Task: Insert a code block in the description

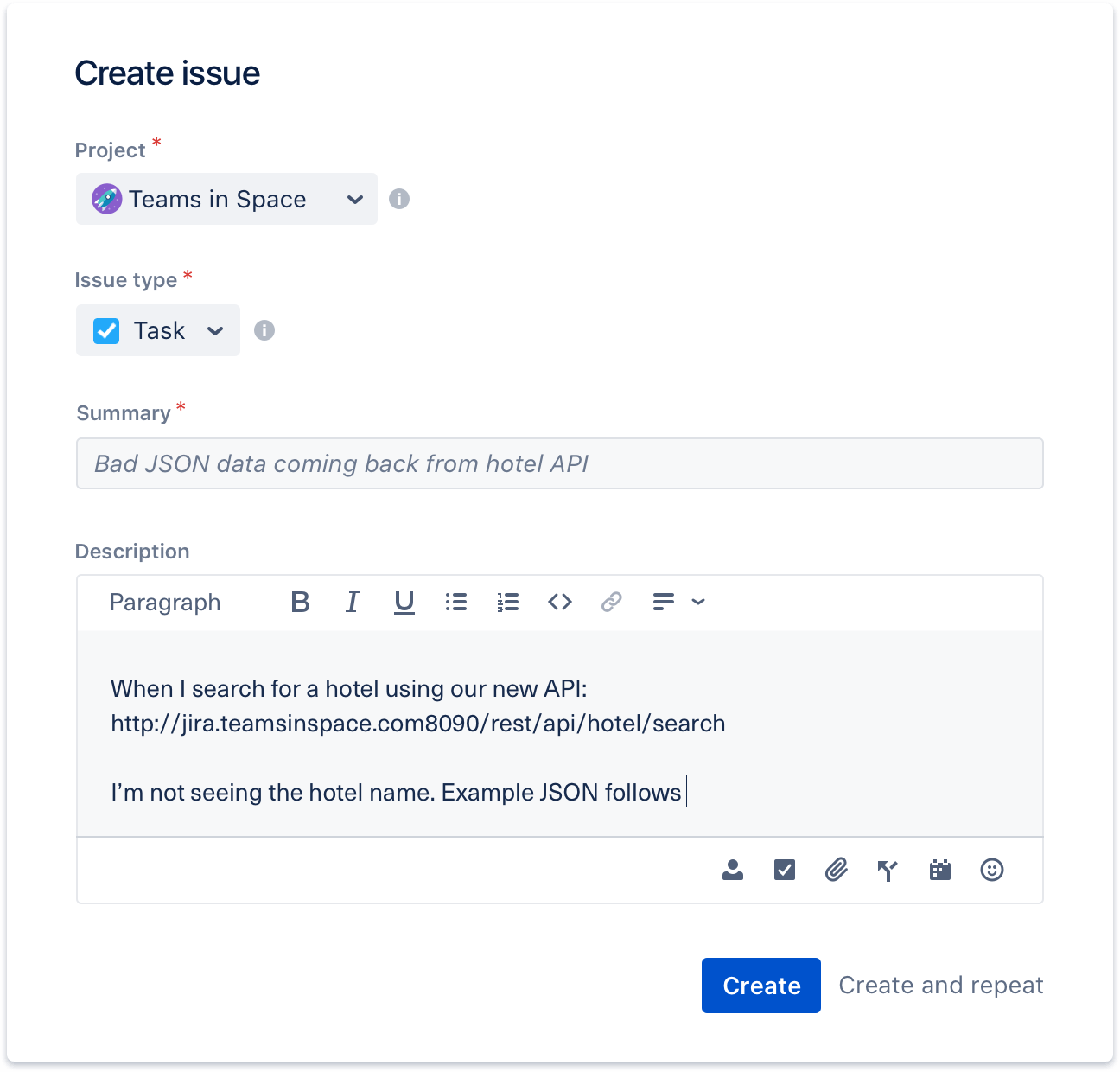Action: point(559,602)
